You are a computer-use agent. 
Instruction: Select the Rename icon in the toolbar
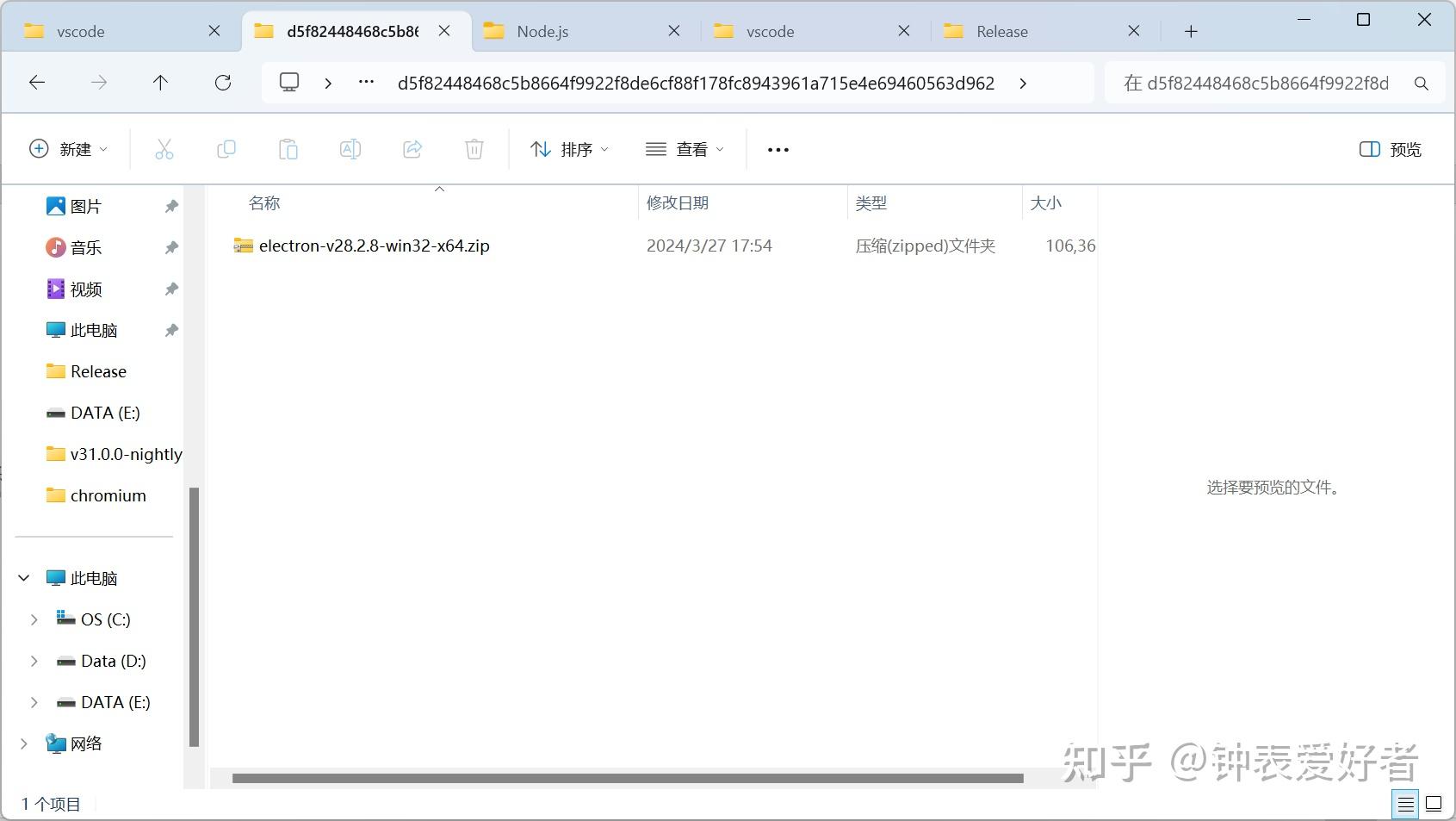[x=350, y=148]
